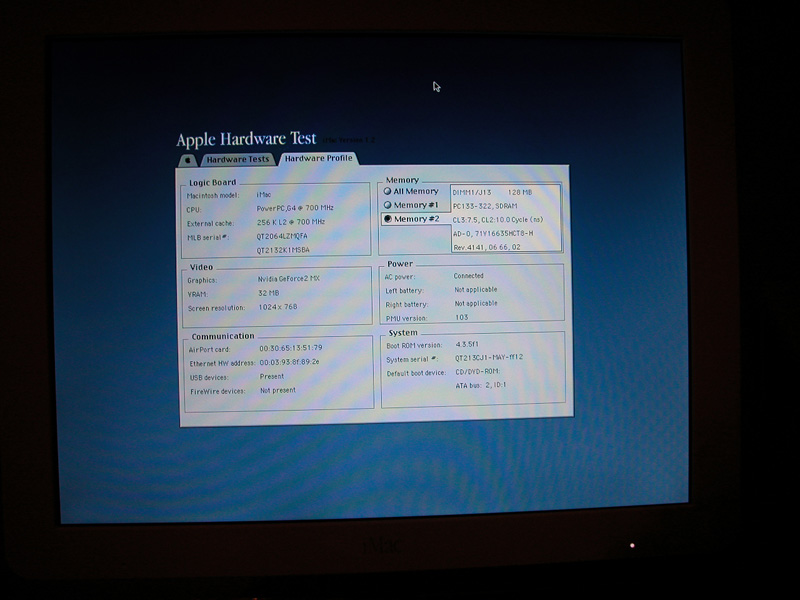Click the DIMM1/J13 128 MB memory detail line

pos(492,191)
